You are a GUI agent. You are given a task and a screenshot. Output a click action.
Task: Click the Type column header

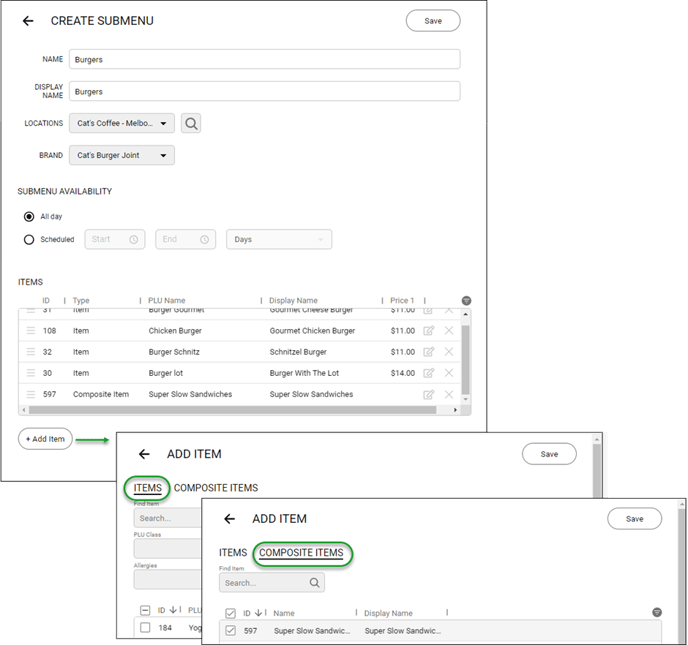click(x=81, y=301)
